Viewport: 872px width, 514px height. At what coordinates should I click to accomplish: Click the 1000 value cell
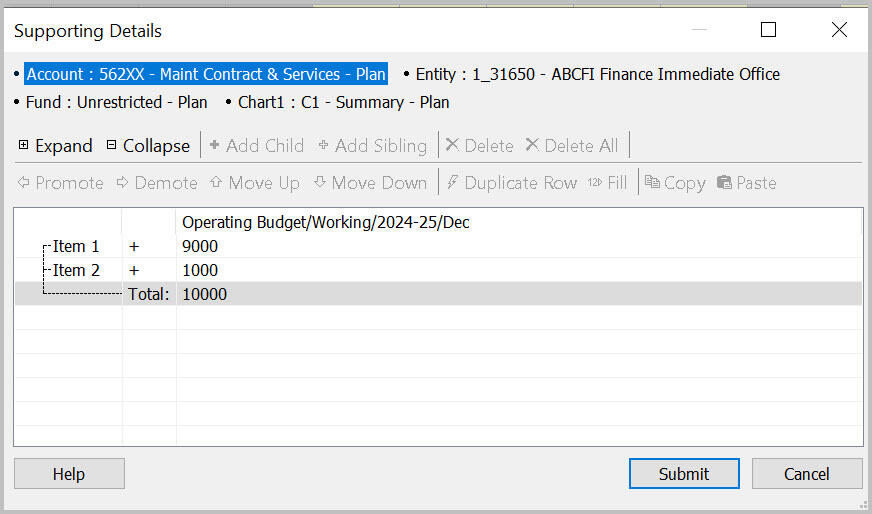pos(519,270)
